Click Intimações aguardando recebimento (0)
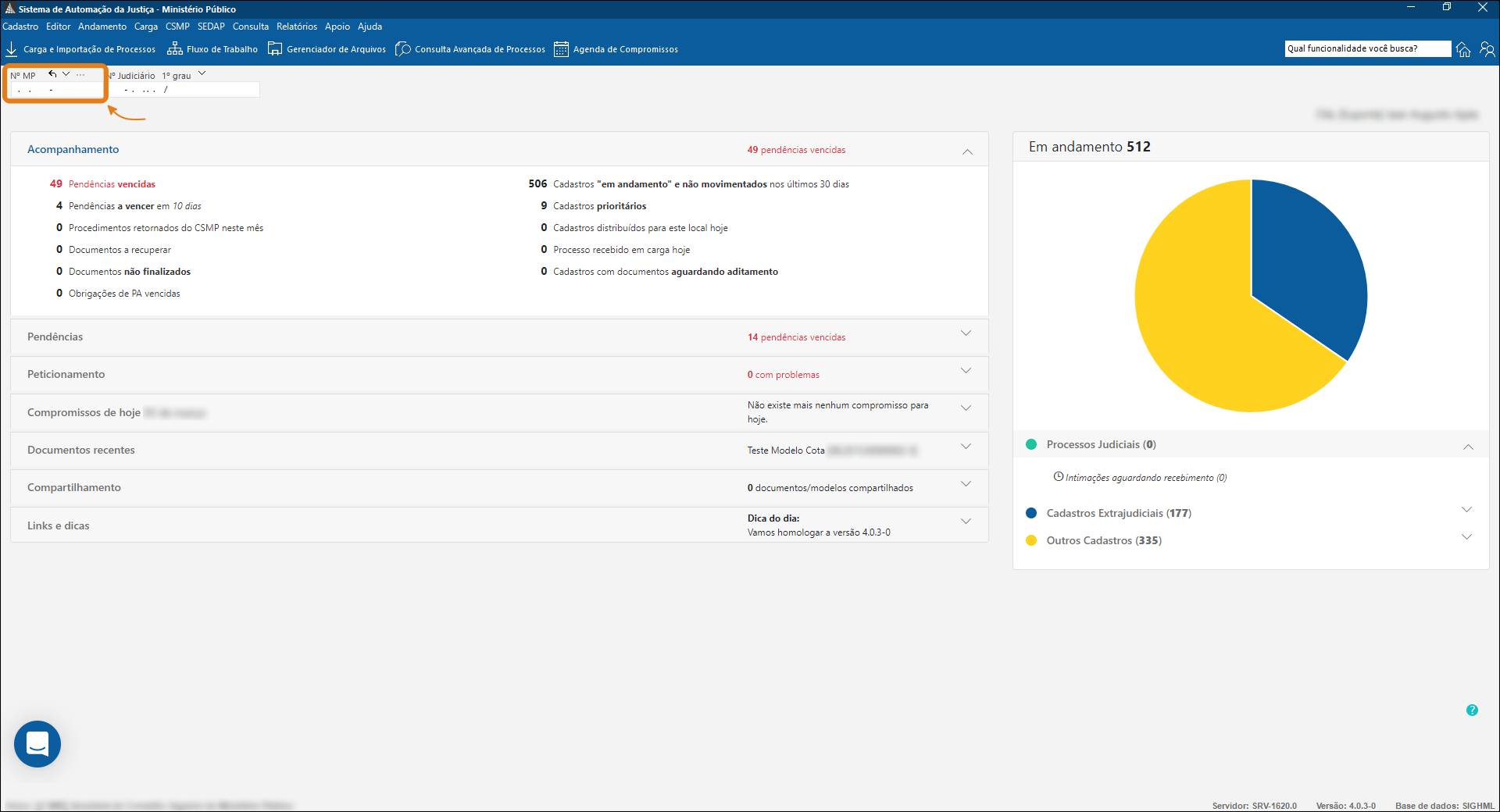Image resolution: width=1500 pixels, height=812 pixels. pos(1146,478)
